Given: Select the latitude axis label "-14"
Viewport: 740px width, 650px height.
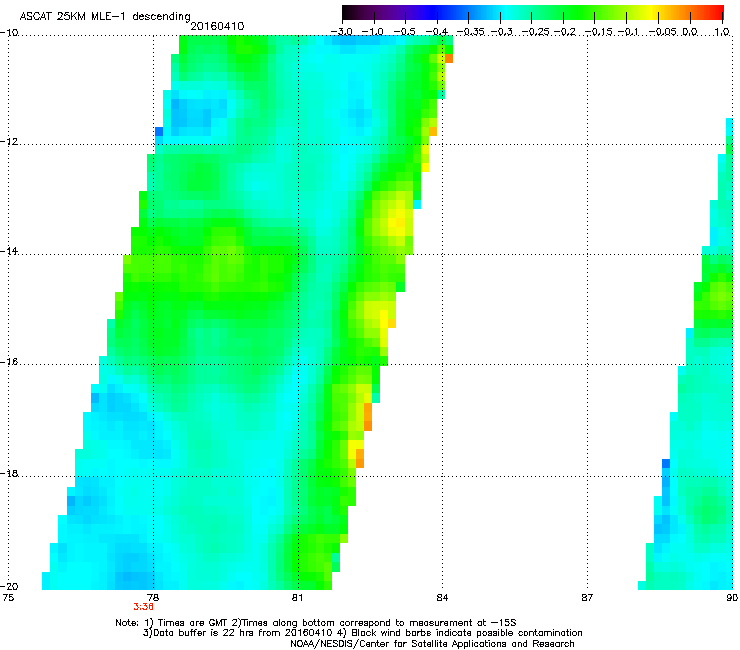Looking at the screenshot, I should pos(9,251).
